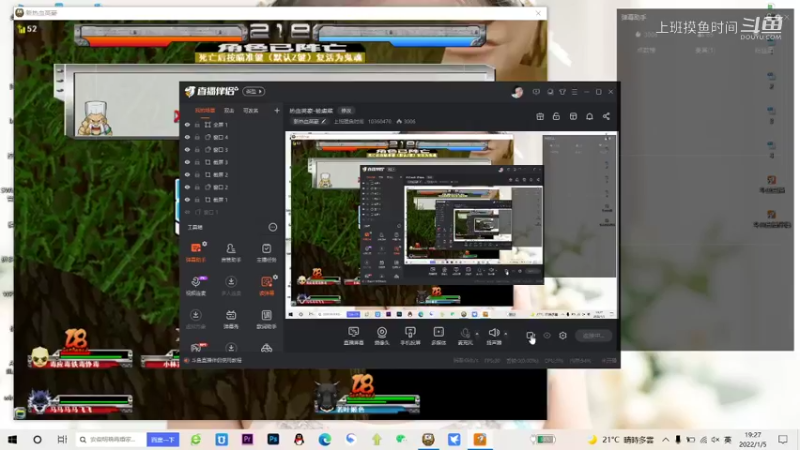Toggle the lock on the 全屏 1 source
The height and width of the screenshot is (450, 800).
click(197, 124)
